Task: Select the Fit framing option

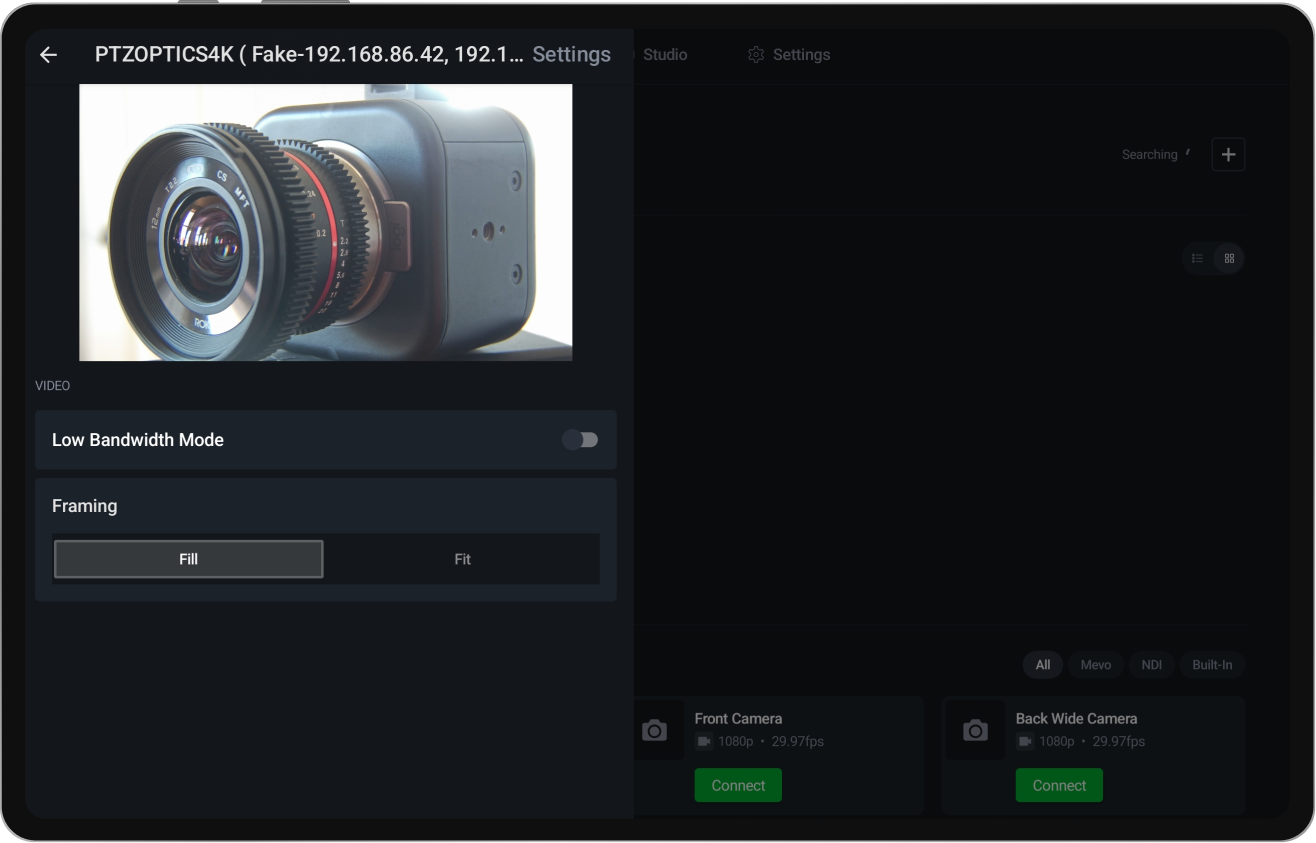Action: (x=462, y=559)
